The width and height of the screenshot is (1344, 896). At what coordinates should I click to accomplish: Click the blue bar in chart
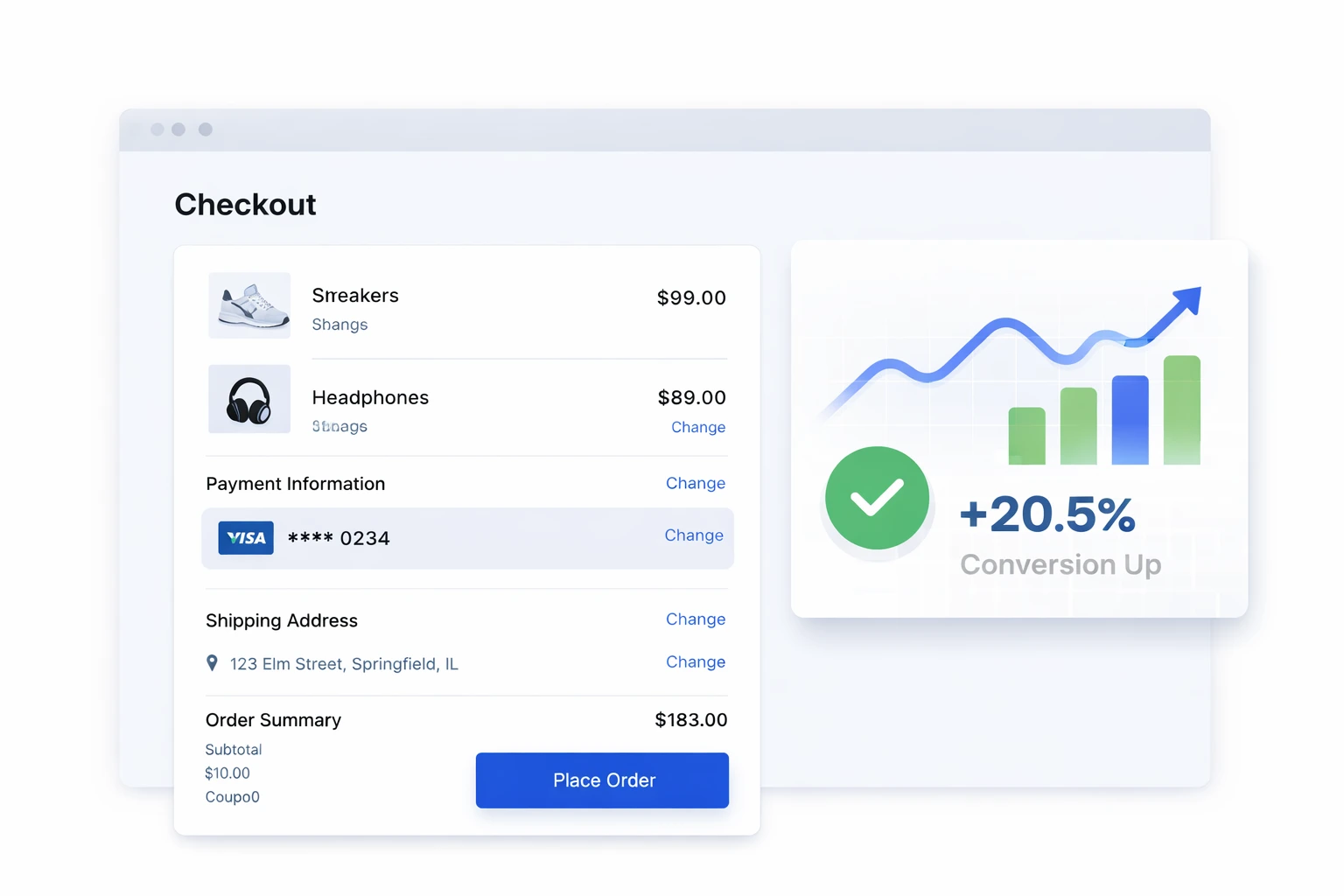coord(1130,420)
